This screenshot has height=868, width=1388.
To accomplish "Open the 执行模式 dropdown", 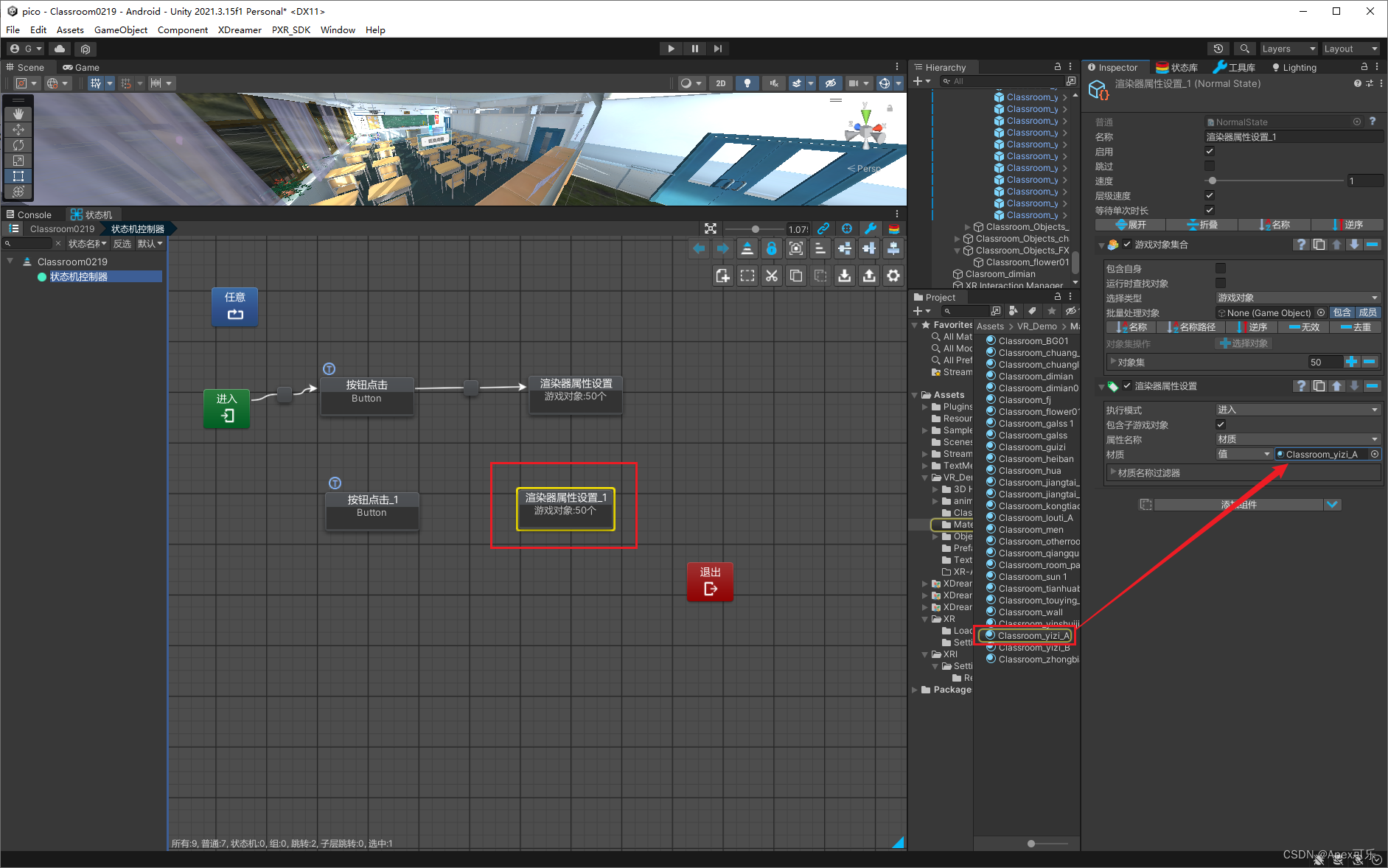I will click(1297, 410).
